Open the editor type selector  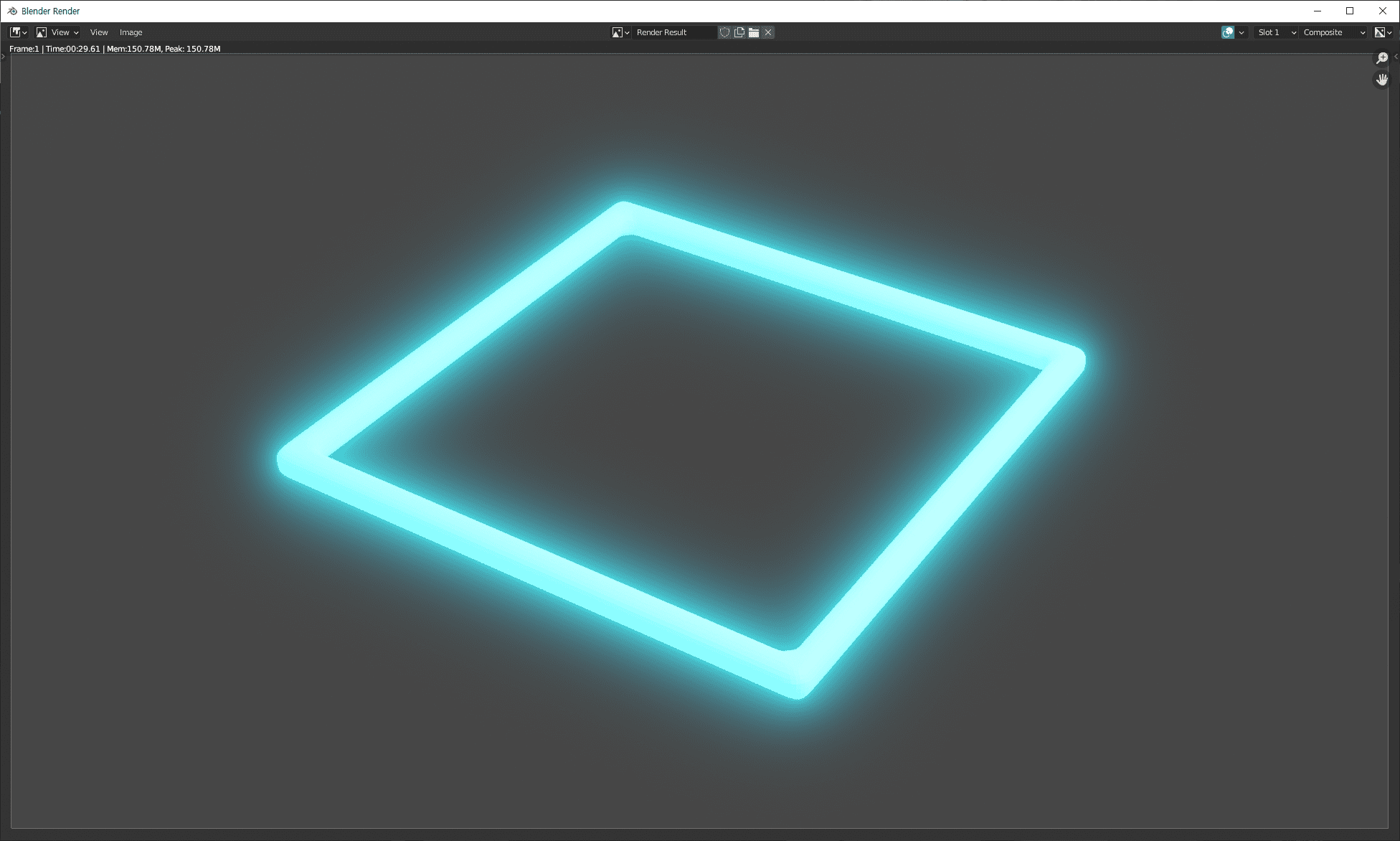[19, 32]
